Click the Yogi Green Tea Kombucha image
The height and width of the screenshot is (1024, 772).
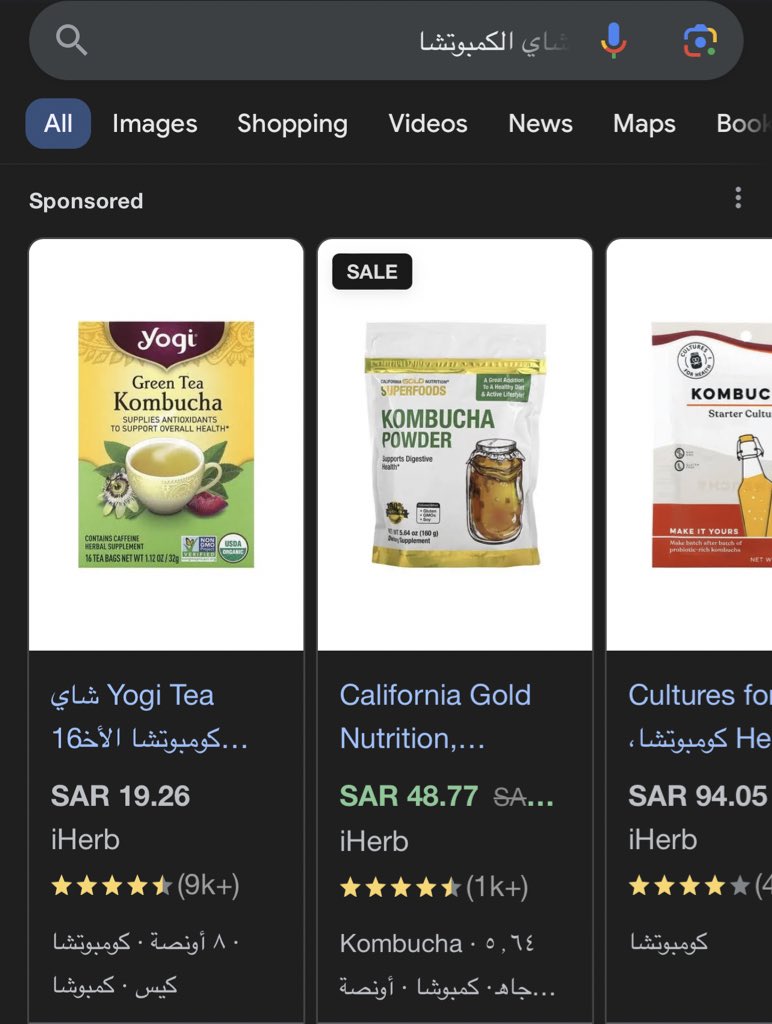tap(166, 444)
